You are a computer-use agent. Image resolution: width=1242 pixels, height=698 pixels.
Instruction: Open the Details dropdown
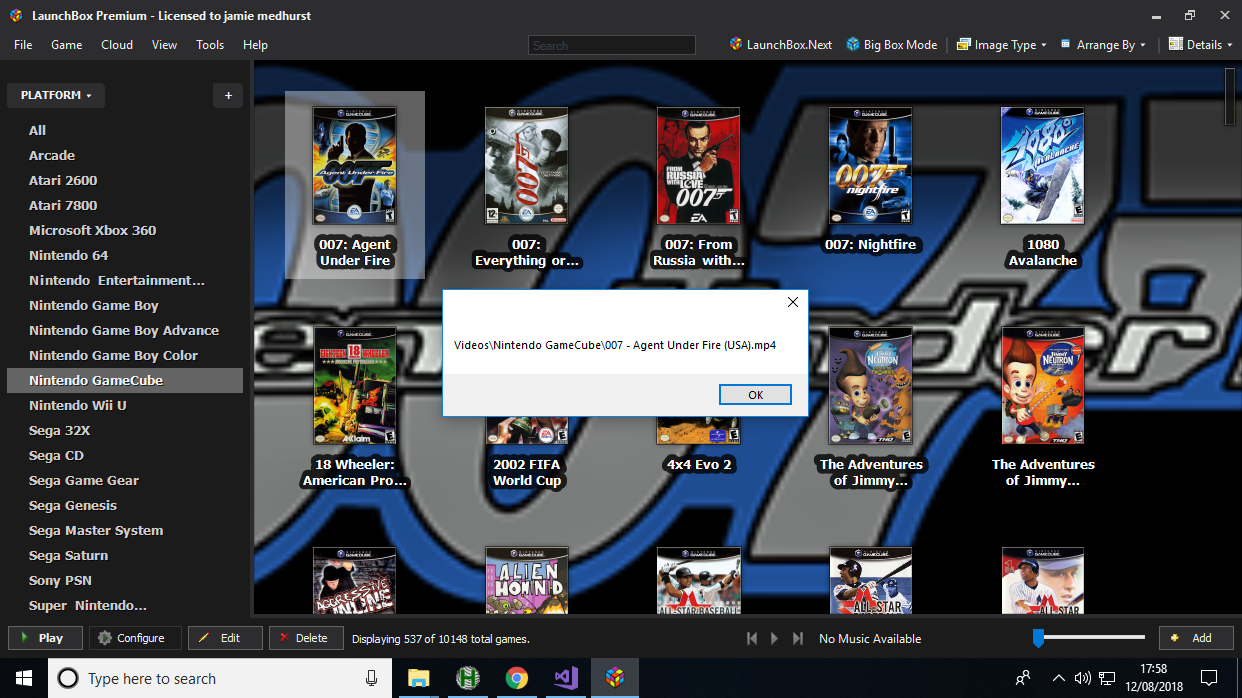tap(1200, 44)
